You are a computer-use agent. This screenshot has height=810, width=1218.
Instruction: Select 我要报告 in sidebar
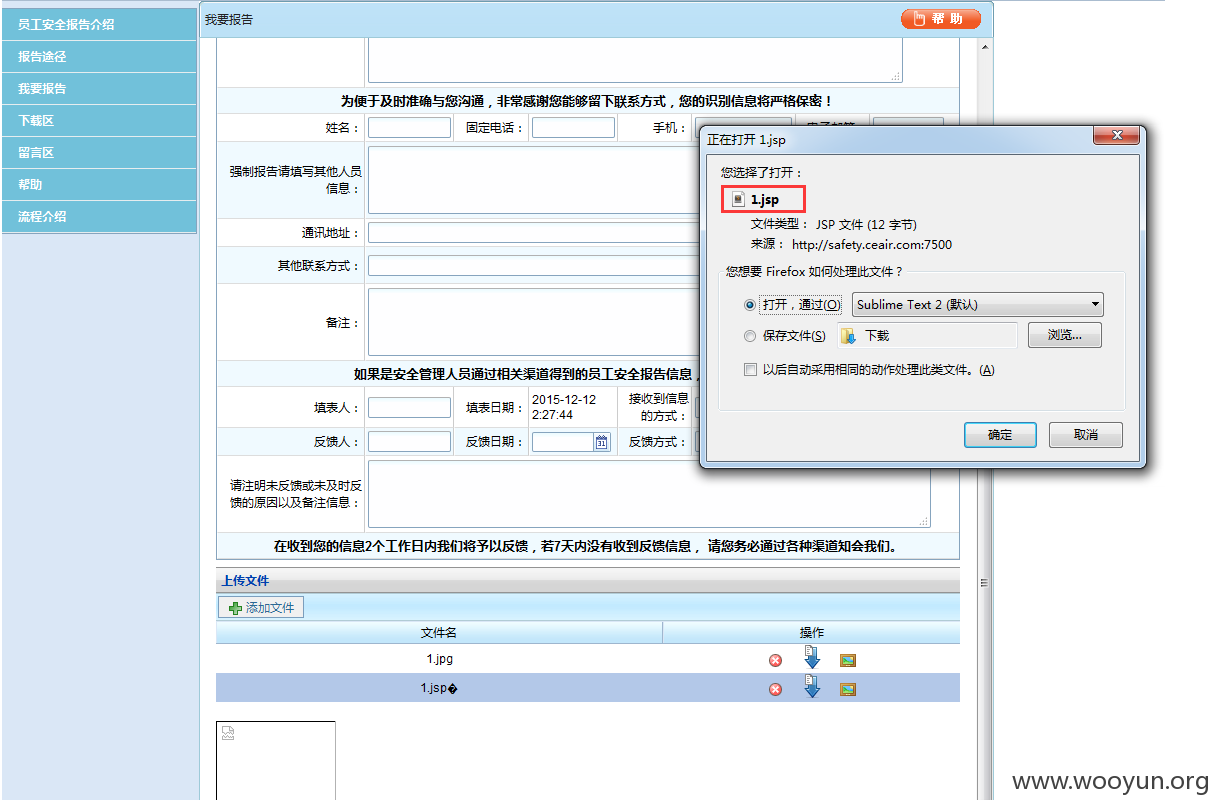pos(99,89)
